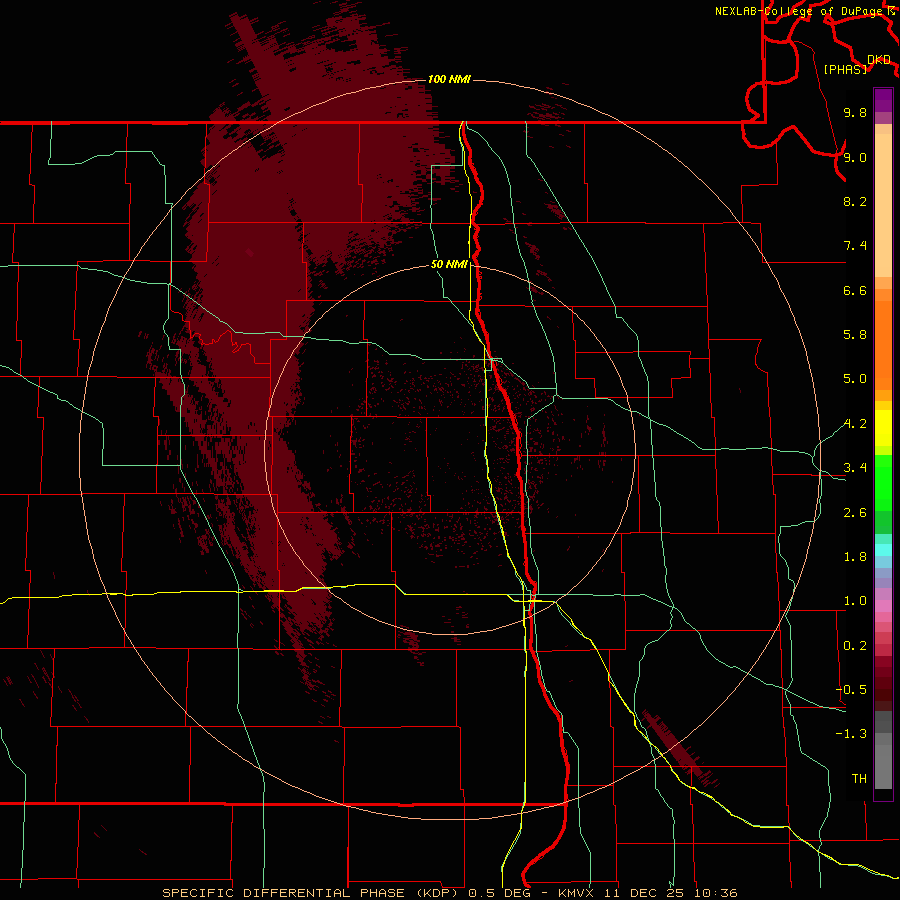This screenshot has width=900, height=900.
Task: Click the bright green color bar segment
Action: click(883, 483)
